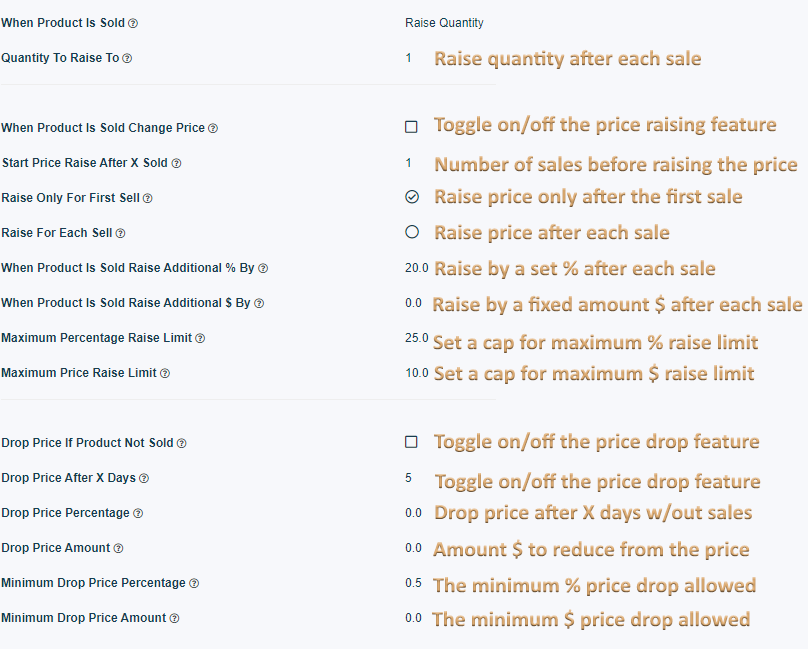Screen dimensions: 808x649
Task: Open help icon for Drop Price After X Days
Action: [144, 478]
